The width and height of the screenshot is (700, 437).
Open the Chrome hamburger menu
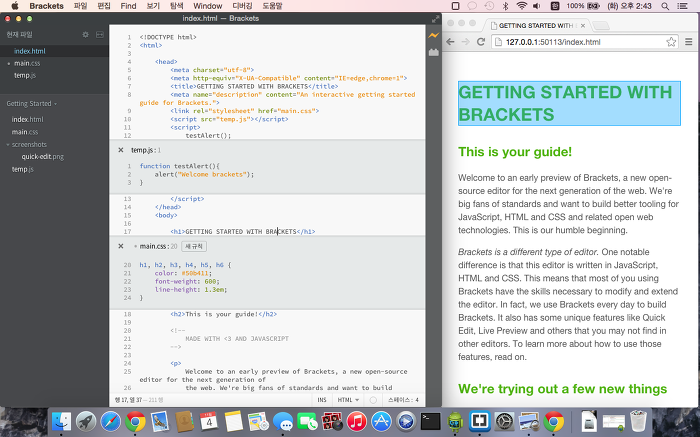click(x=689, y=42)
